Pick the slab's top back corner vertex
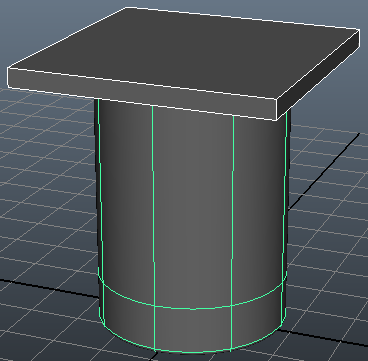368x361 pixels. click(126, 7)
